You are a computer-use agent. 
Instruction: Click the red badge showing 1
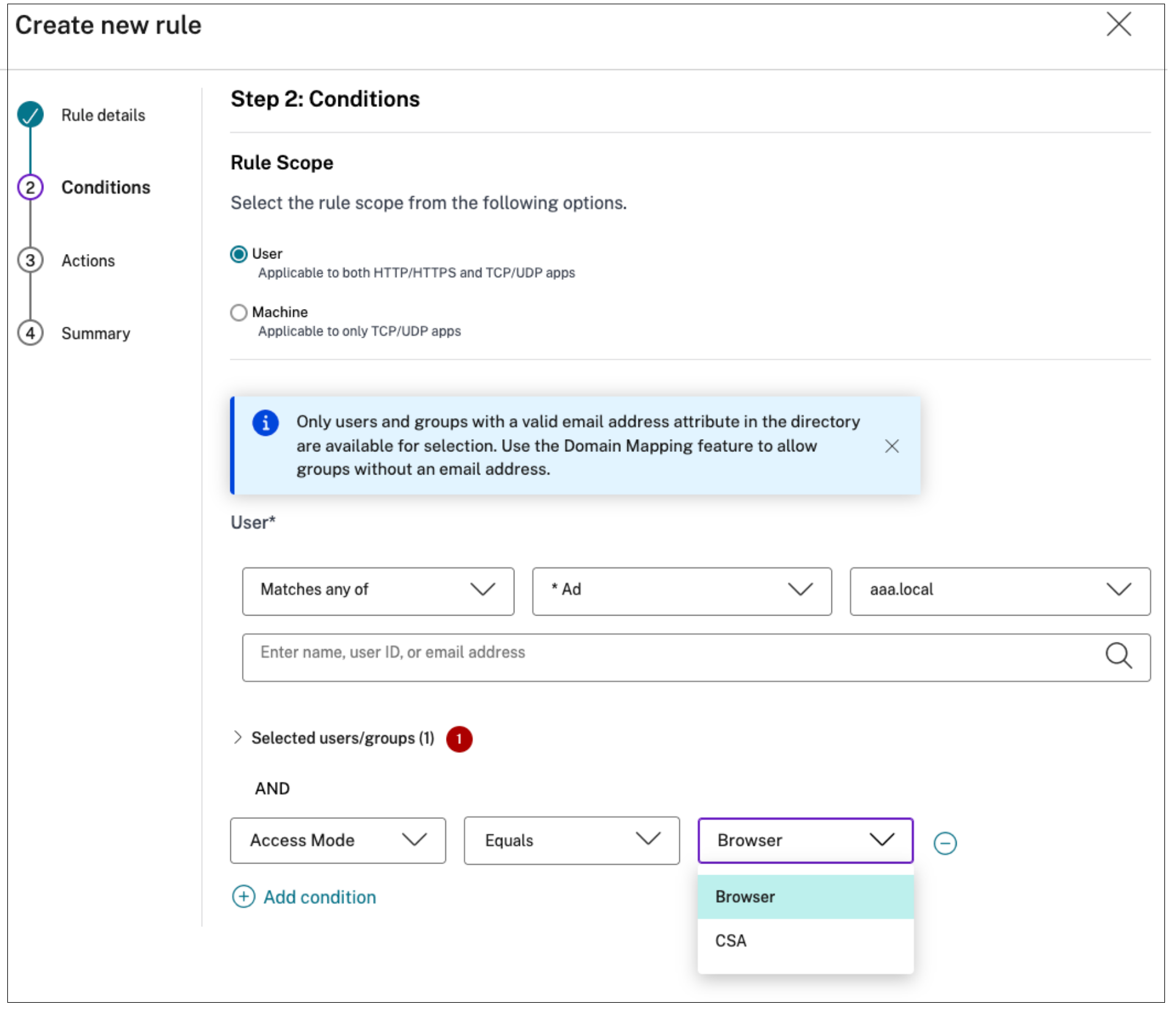tap(459, 739)
